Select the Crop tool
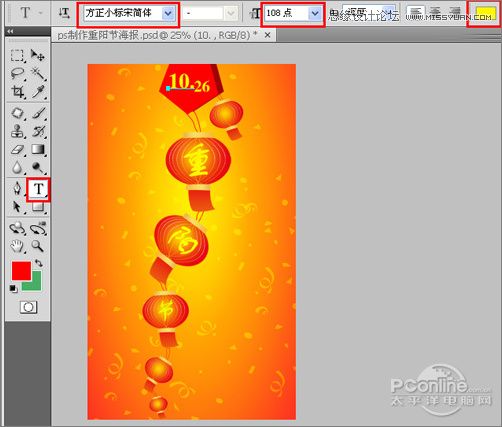This screenshot has height=427, width=502. pyautogui.click(x=17, y=91)
